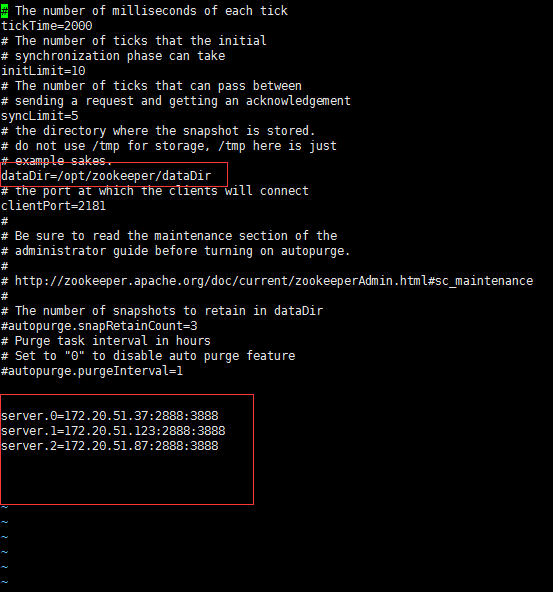This screenshot has width=553, height=592.
Task: Click the zookeeperAdmin.html#sc_maintenance URL
Action: [x=274, y=281]
